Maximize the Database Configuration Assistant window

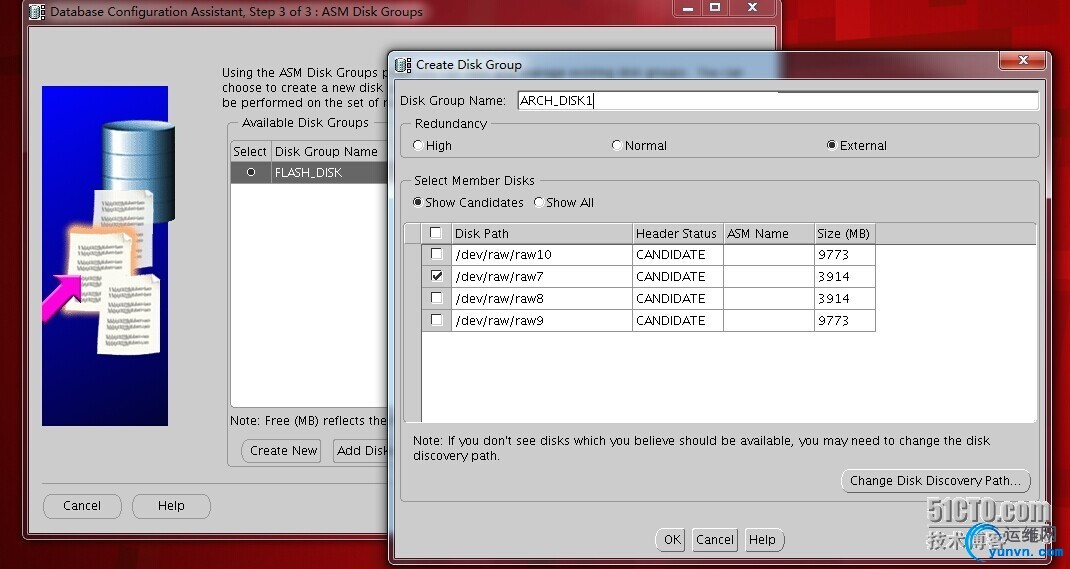[x=714, y=8]
